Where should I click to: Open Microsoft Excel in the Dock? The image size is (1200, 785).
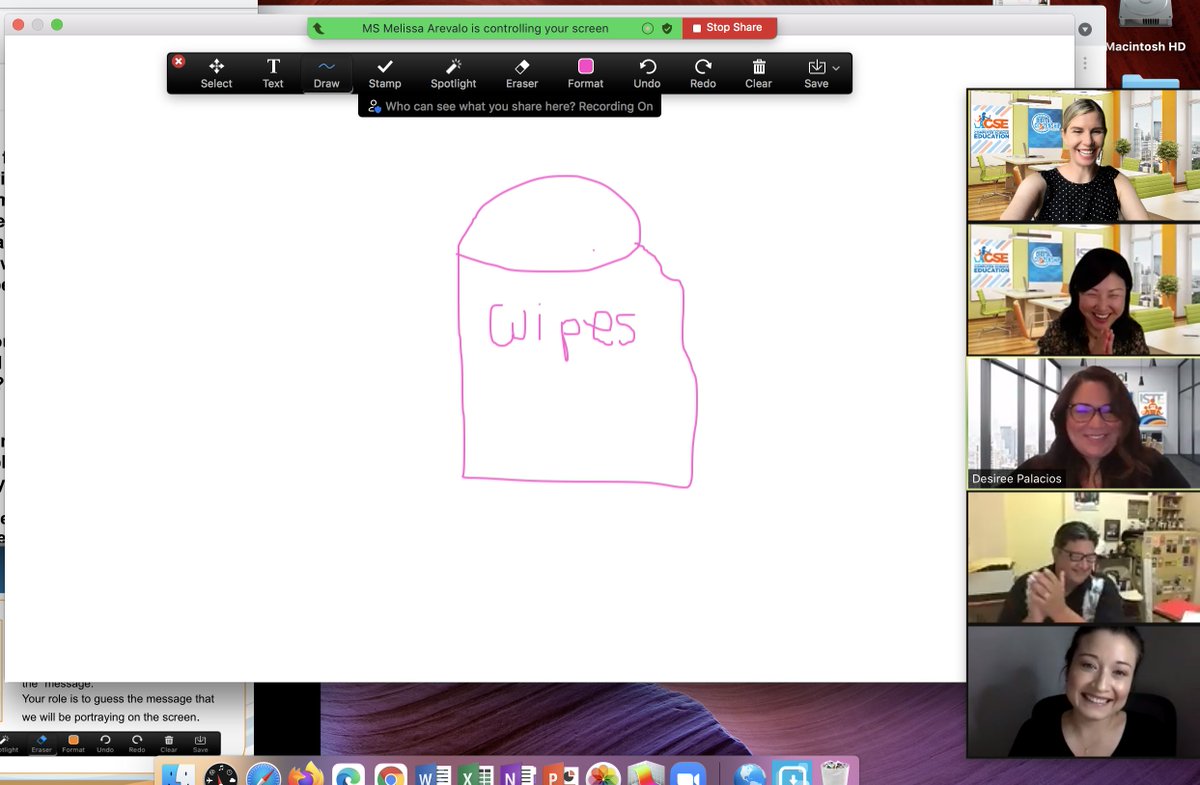[x=476, y=775]
